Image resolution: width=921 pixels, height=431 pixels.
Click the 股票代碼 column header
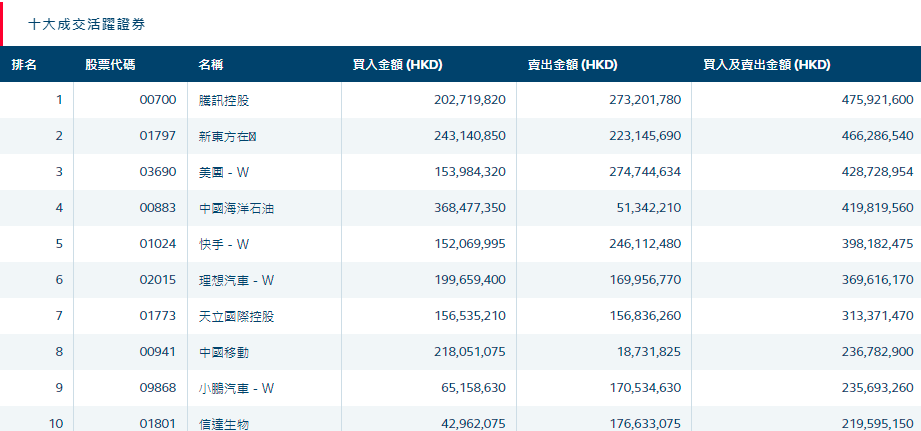(x=110, y=65)
